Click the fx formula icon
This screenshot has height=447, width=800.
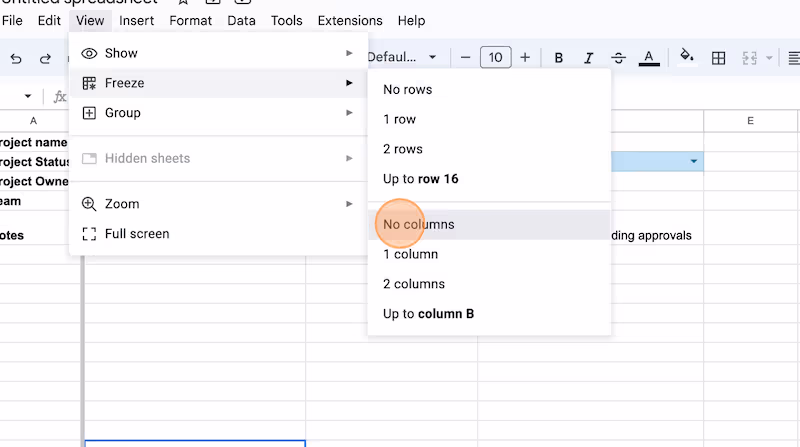(x=60, y=96)
